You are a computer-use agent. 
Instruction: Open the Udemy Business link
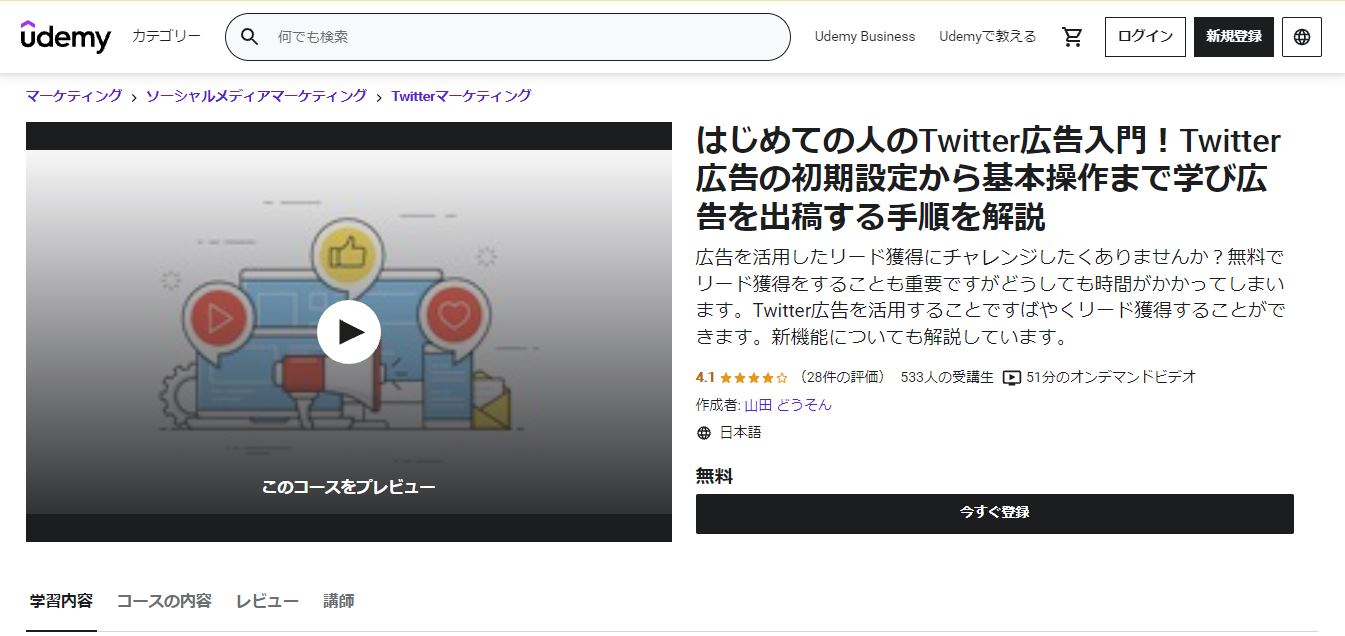click(x=865, y=36)
